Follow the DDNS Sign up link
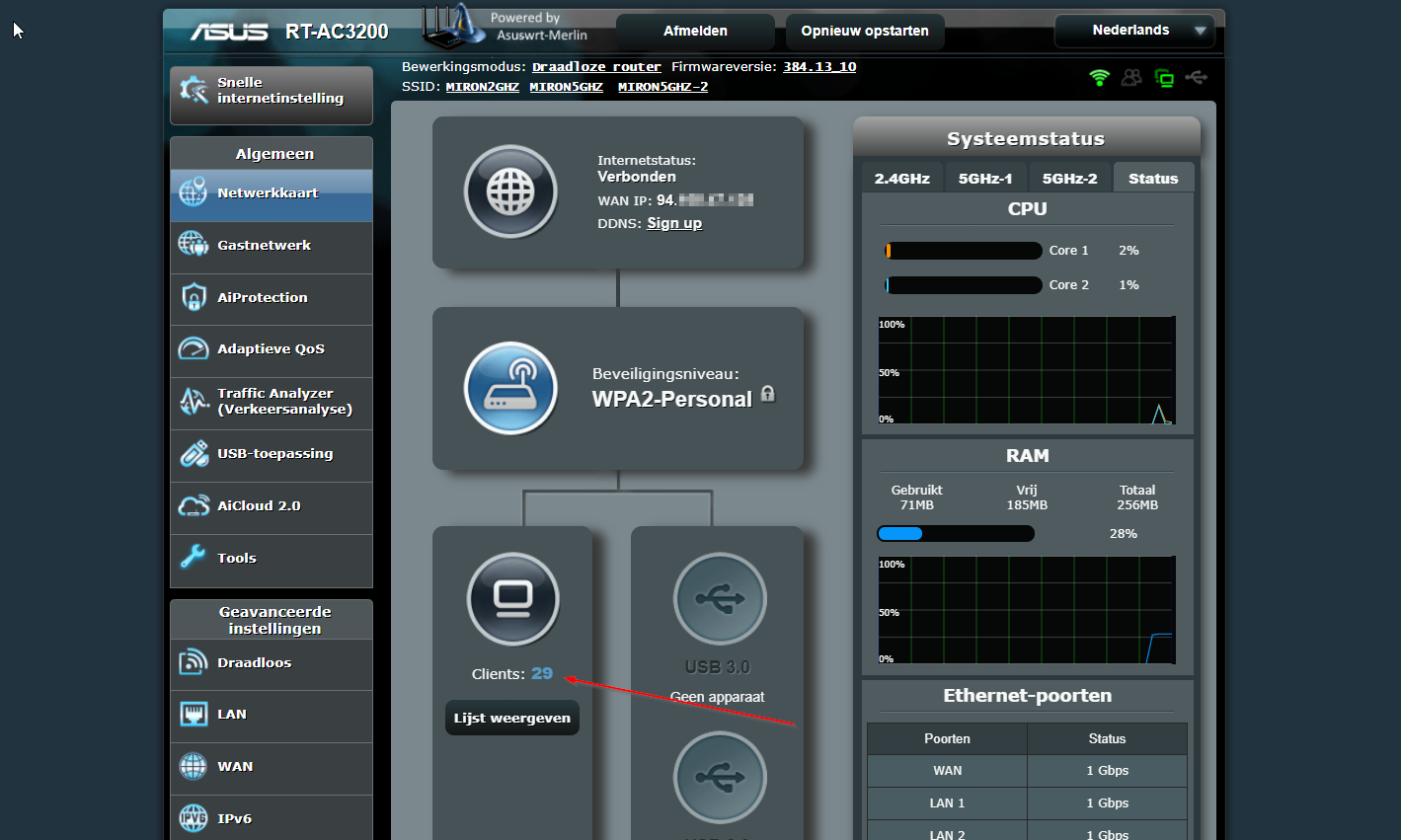This screenshot has height=840, width=1401. point(674,223)
